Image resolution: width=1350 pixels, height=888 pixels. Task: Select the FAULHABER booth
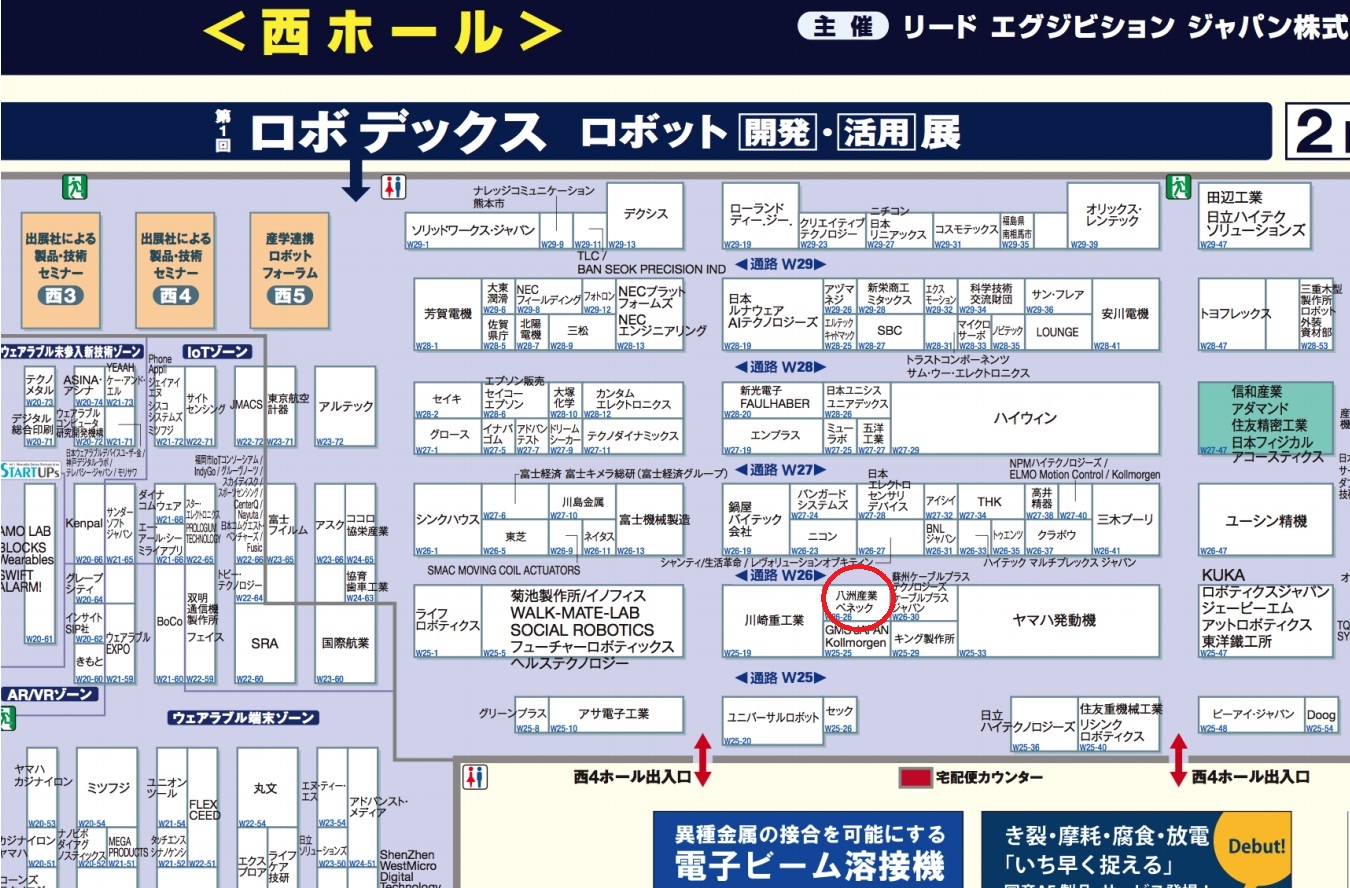(x=773, y=400)
